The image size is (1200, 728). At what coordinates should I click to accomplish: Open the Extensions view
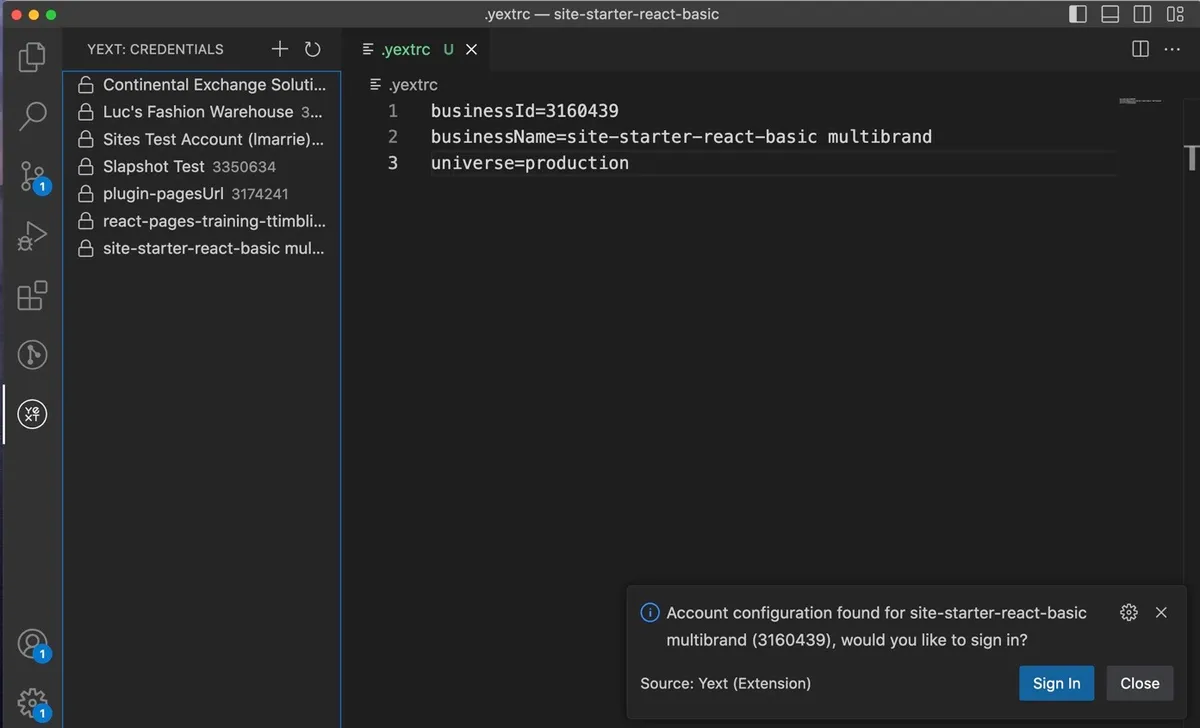coord(32,295)
